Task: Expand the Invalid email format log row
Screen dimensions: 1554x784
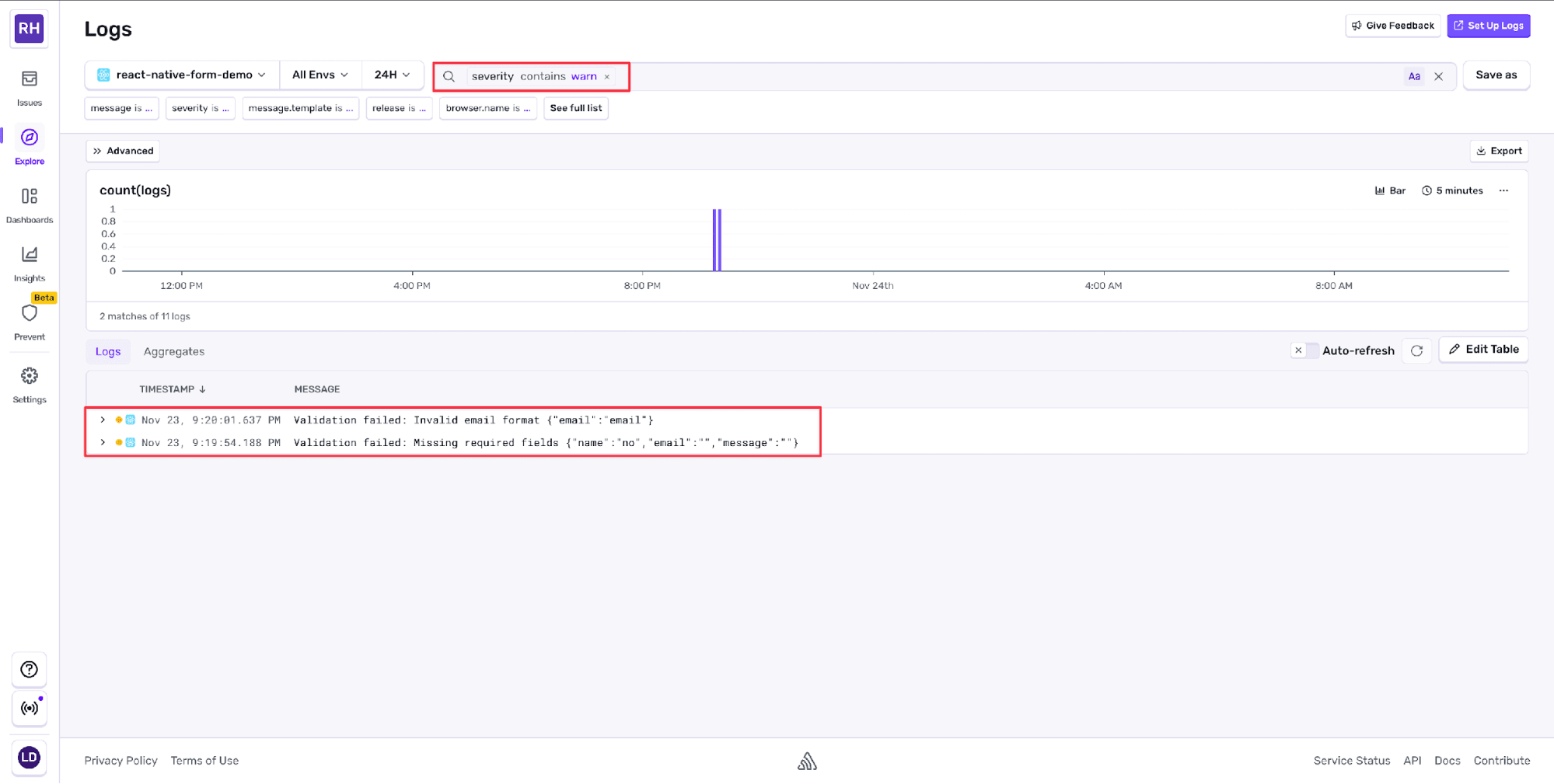Action: coord(103,420)
